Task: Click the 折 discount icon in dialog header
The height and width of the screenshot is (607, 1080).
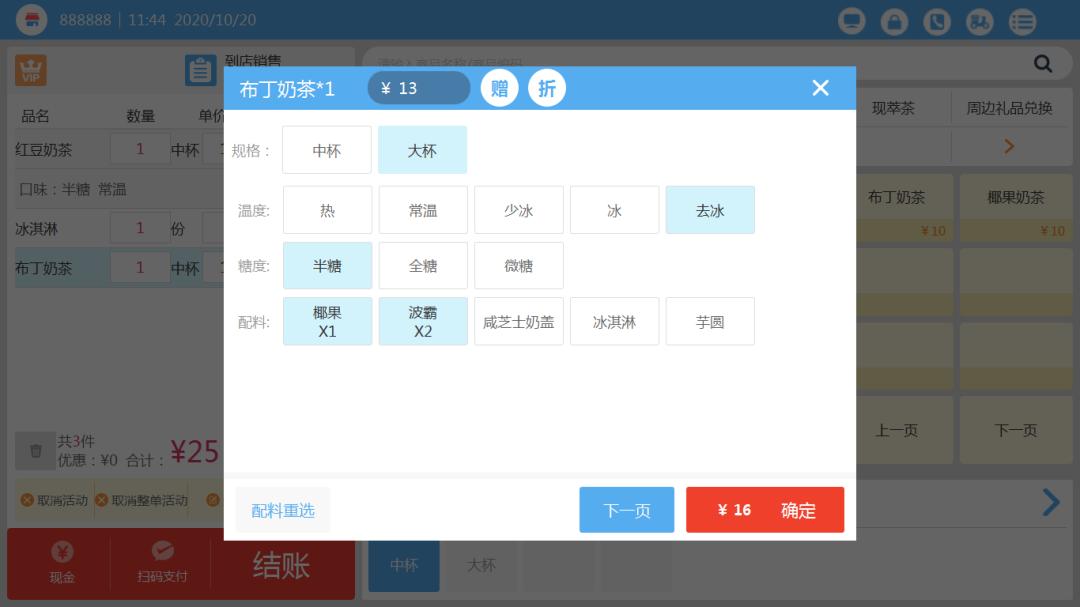Action: [547, 88]
